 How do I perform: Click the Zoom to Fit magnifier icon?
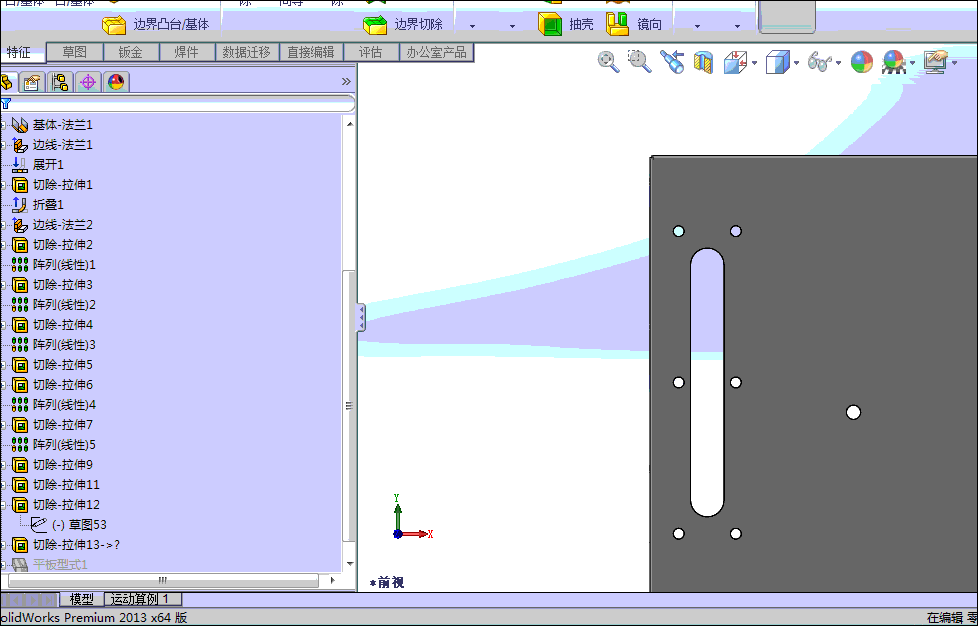click(608, 62)
